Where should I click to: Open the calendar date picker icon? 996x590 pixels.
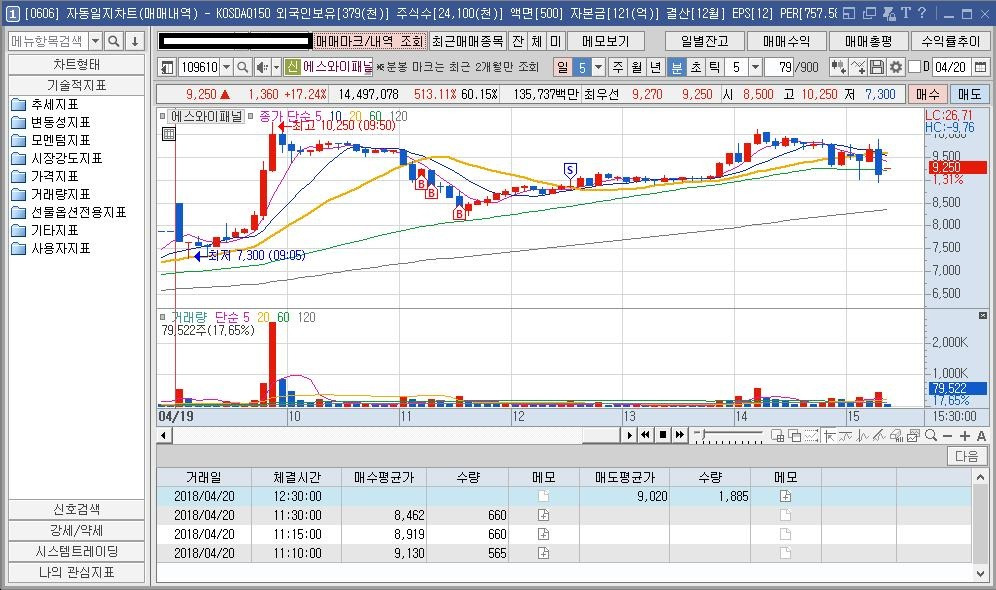(981, 67)
